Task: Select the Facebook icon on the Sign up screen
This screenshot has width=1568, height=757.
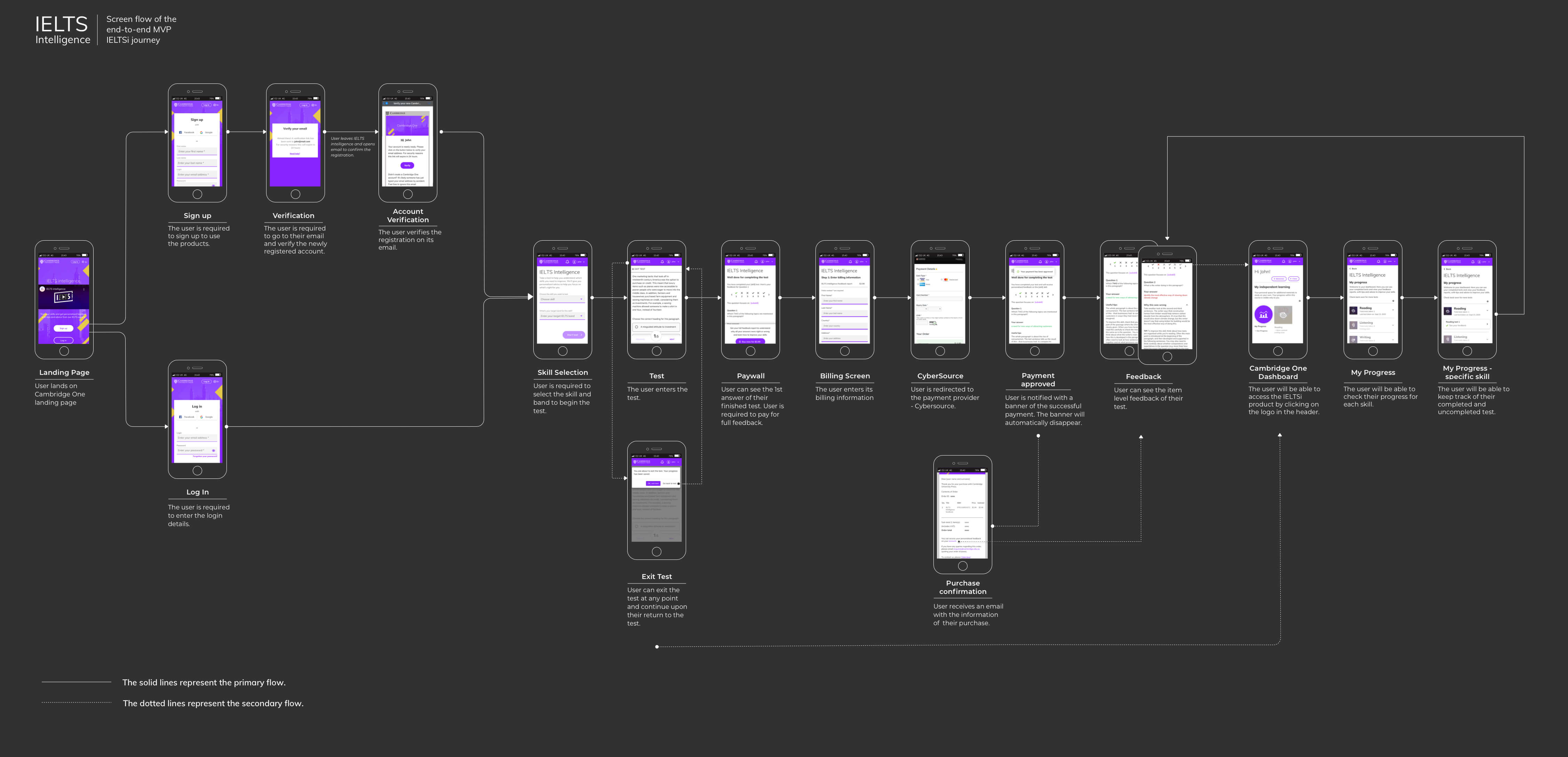Action: coord(180,132)
